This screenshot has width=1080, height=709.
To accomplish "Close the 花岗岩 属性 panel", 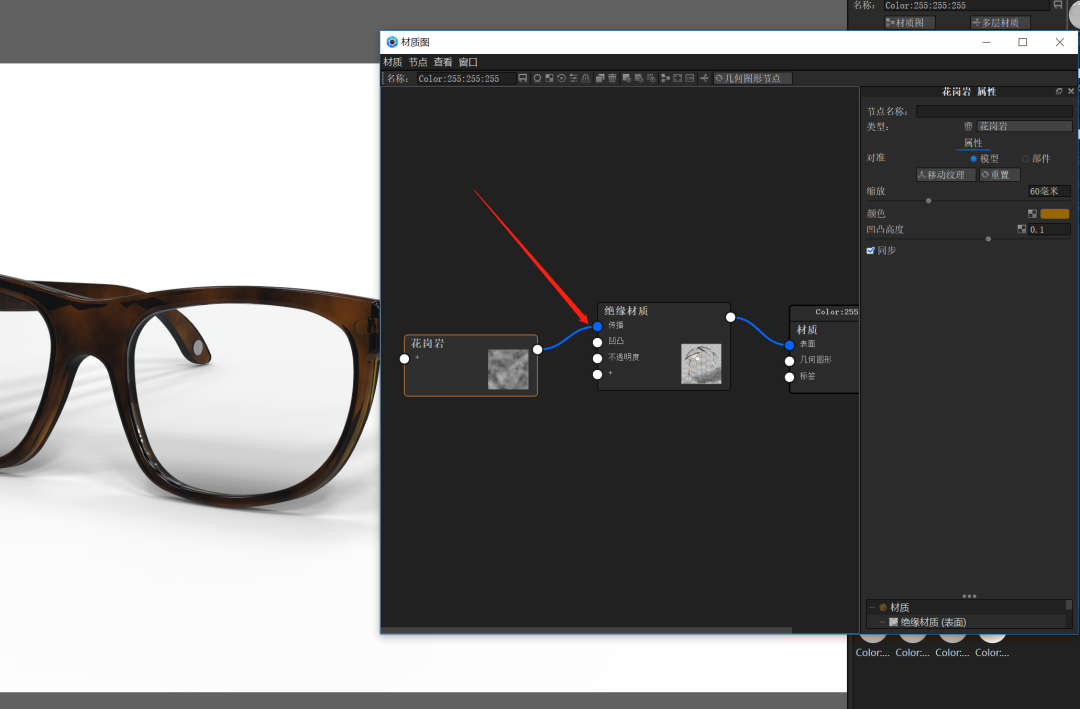I will point(1071,91).
